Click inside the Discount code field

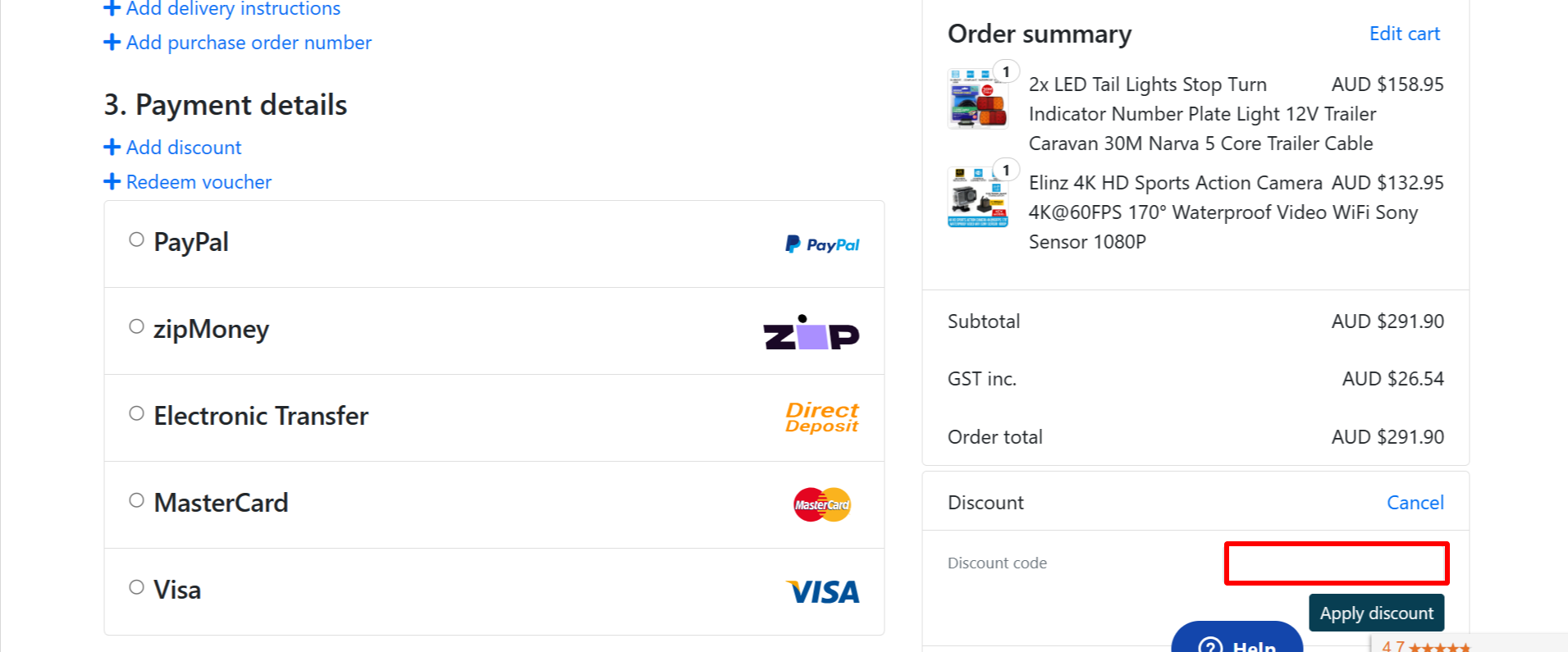[x=1336, y=563]
